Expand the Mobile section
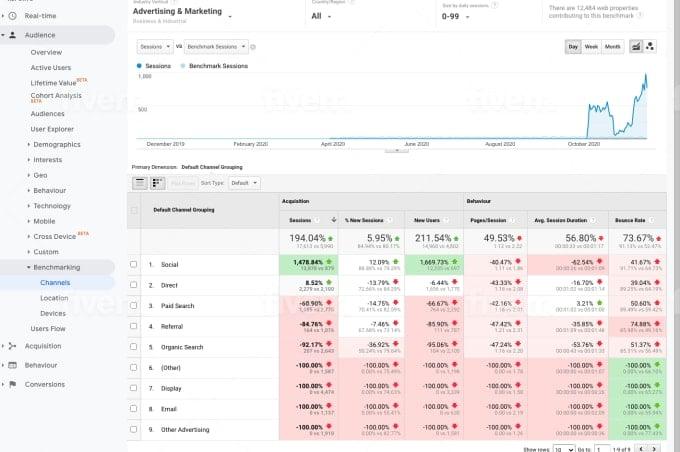Image resolution: width=680 pixels, height=452 pixels. pos(44,221)
